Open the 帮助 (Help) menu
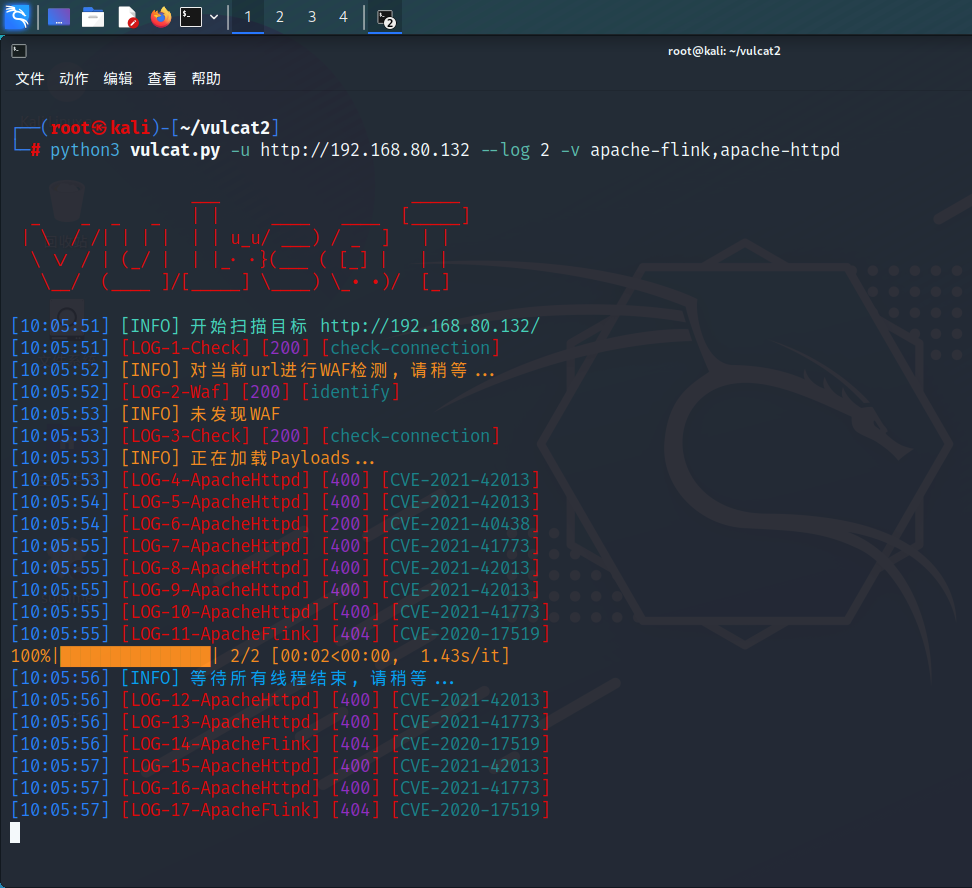The width and height of the screenshot is (972, 888). (x=206, y=79)
